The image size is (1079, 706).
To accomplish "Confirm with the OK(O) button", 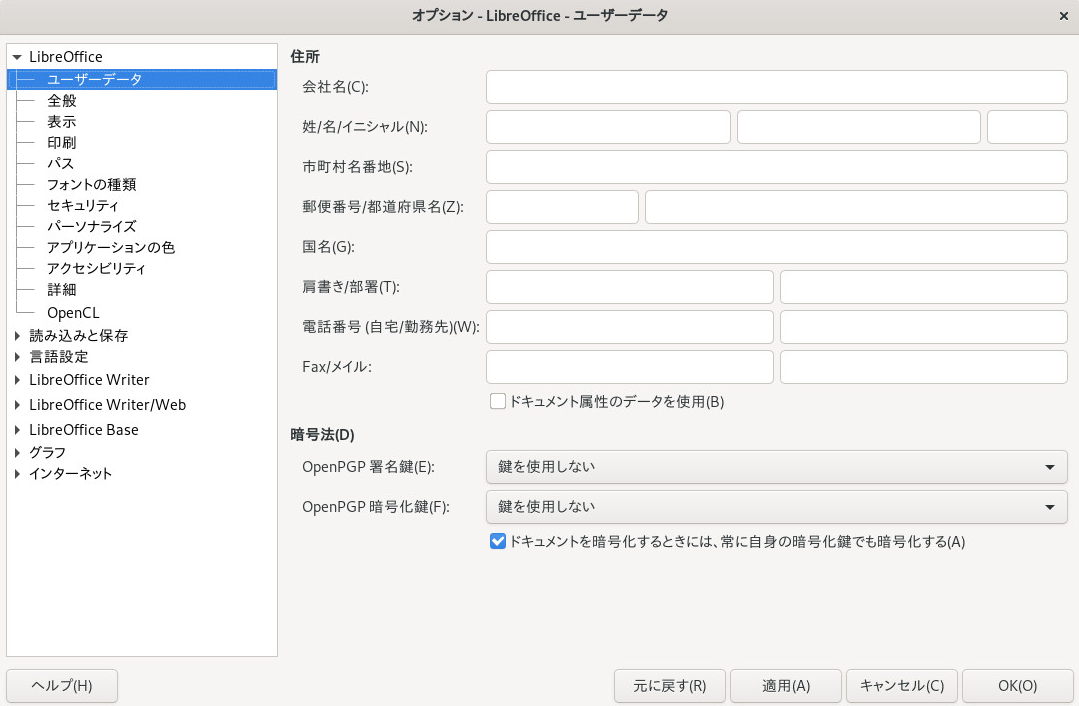I will coord(1018,686).
